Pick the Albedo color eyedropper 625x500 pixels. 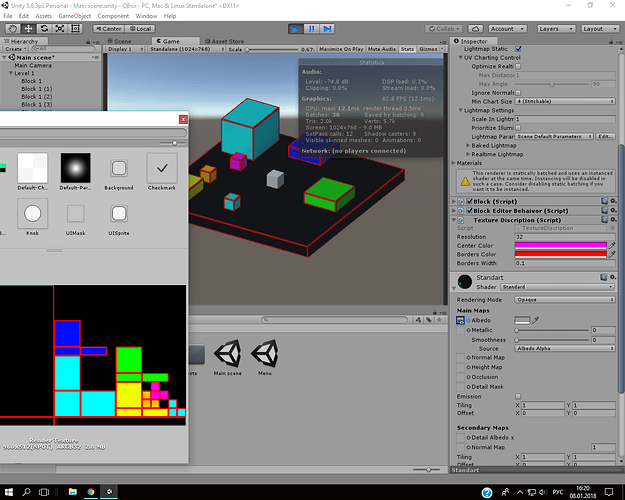[x=536, y=320]
